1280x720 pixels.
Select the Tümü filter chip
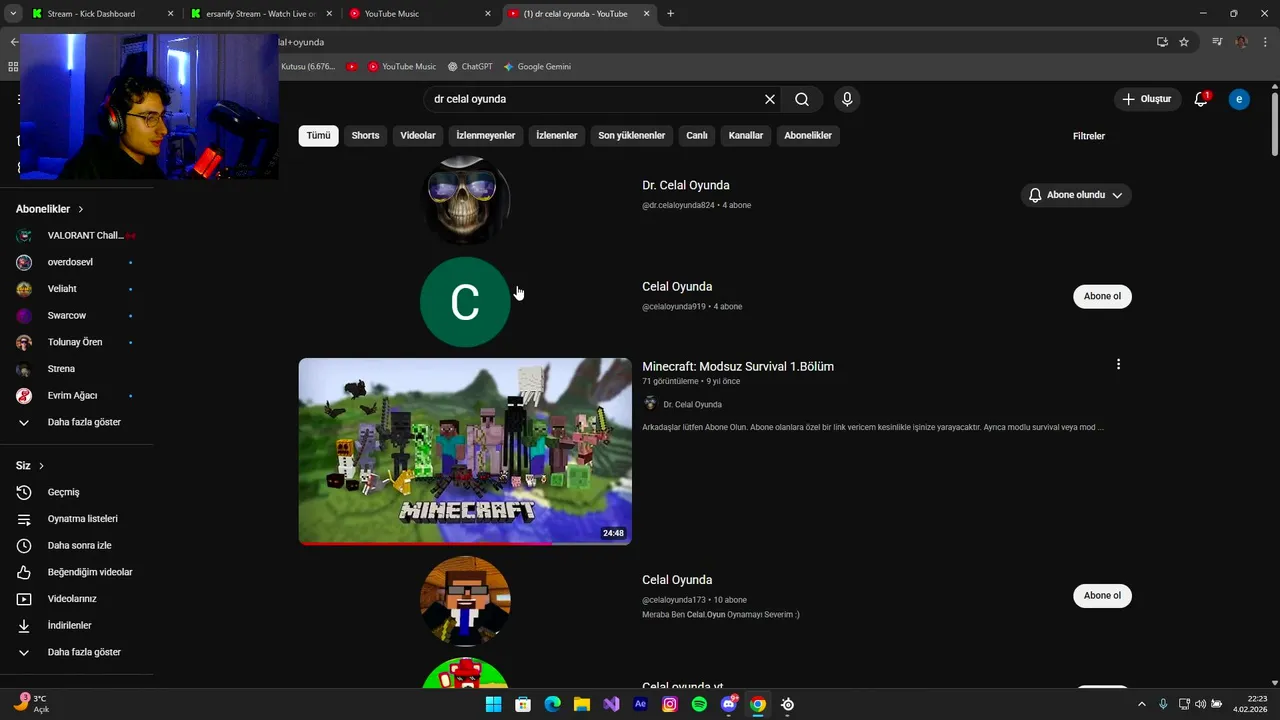point(318,136)
